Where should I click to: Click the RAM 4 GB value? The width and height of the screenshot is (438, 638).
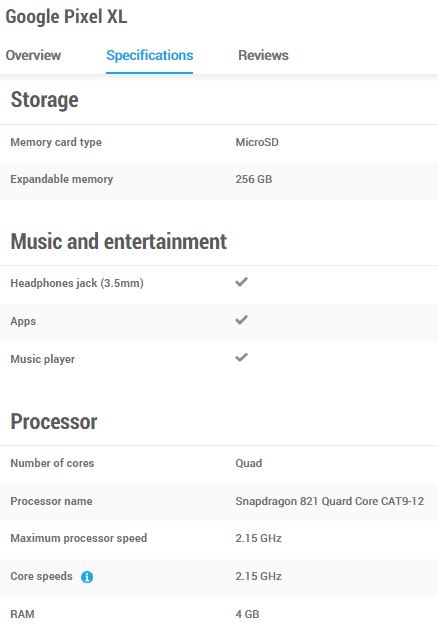[247, 614]
